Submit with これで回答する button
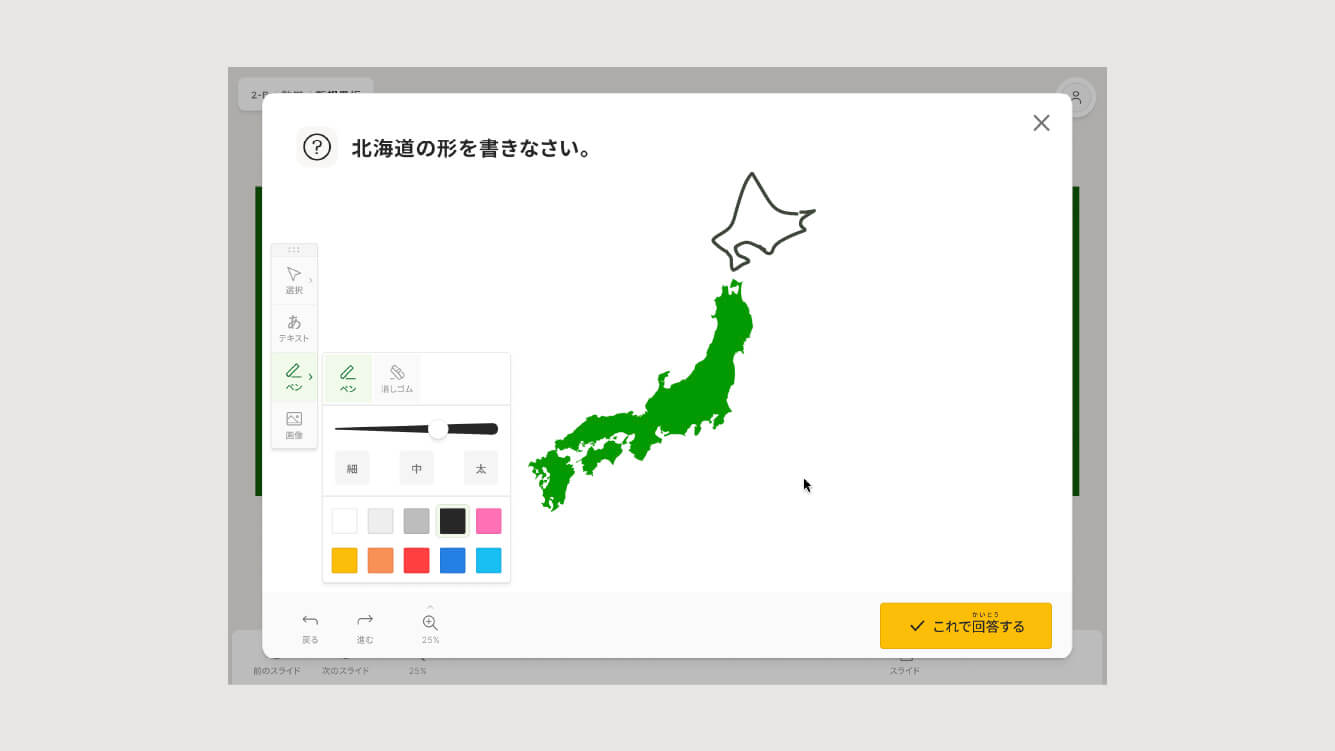Viewport: 1335px width, 751px height. (x=965, y=626)
